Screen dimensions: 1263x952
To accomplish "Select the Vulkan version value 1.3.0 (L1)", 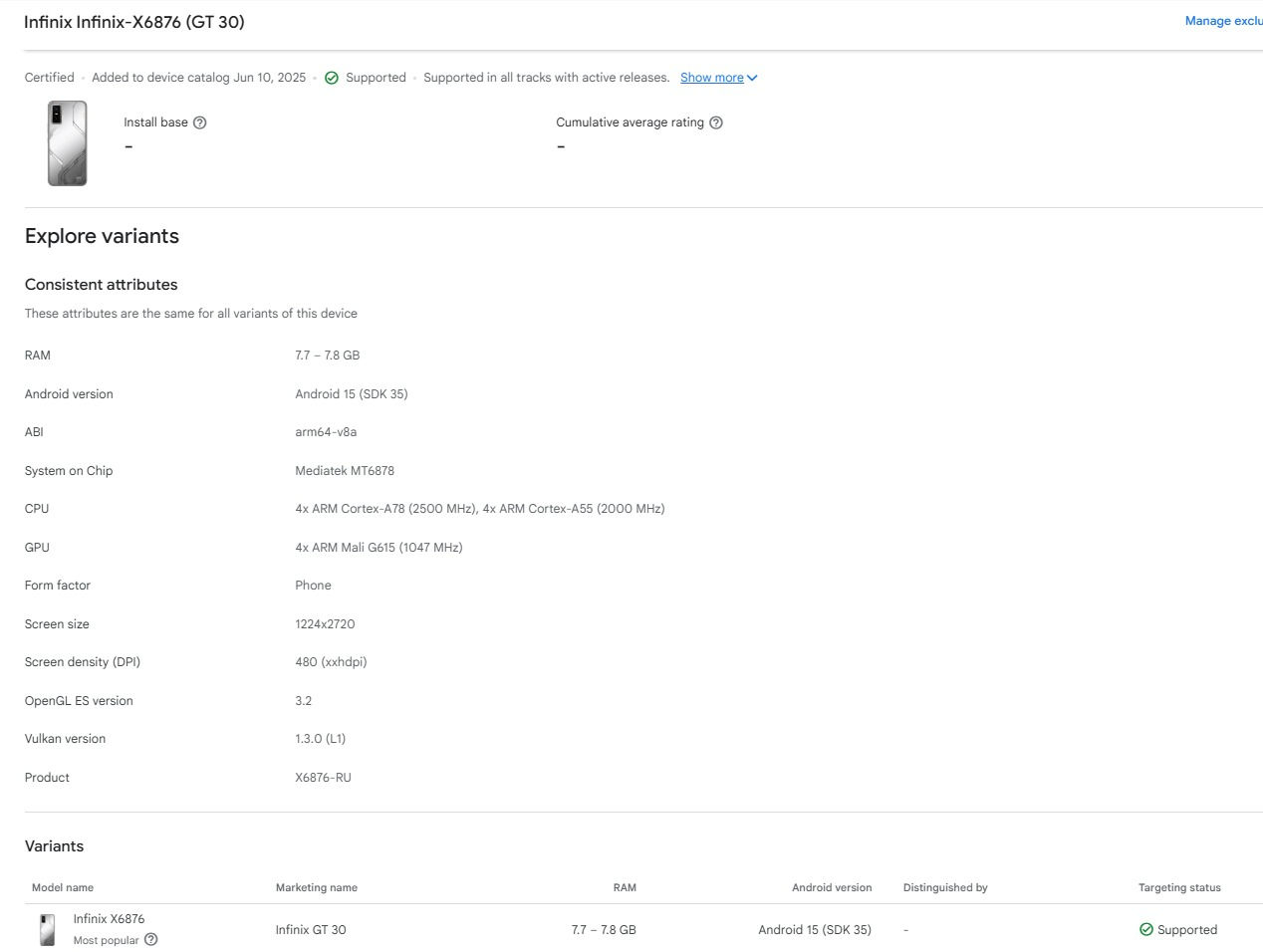I will coord(321,739).
